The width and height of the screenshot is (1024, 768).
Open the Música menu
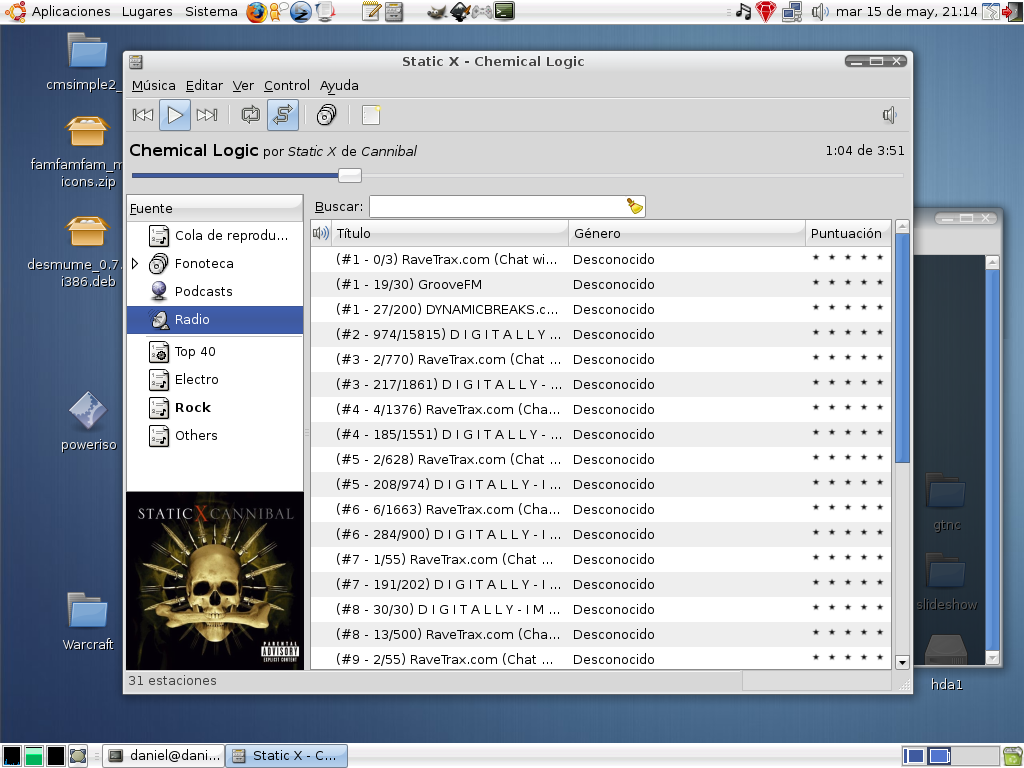153,86
